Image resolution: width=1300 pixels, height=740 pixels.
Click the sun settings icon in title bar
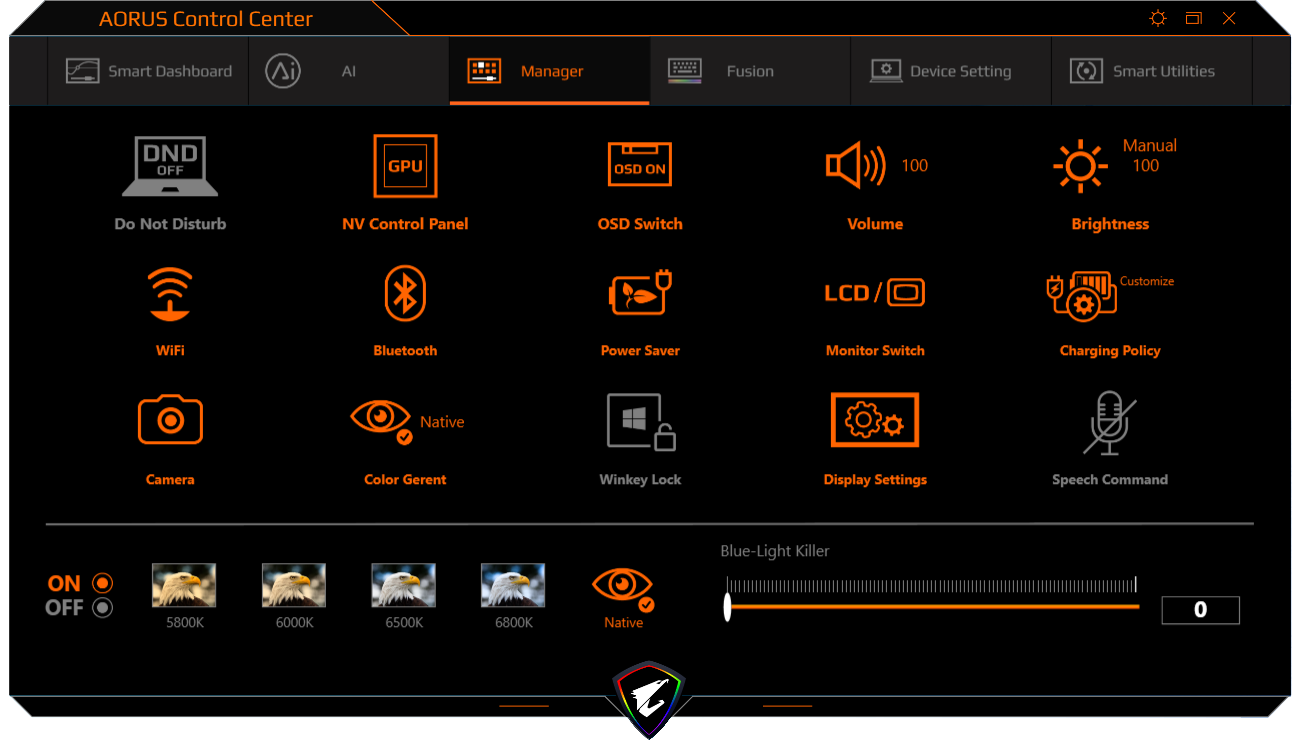pos(1158,18)
